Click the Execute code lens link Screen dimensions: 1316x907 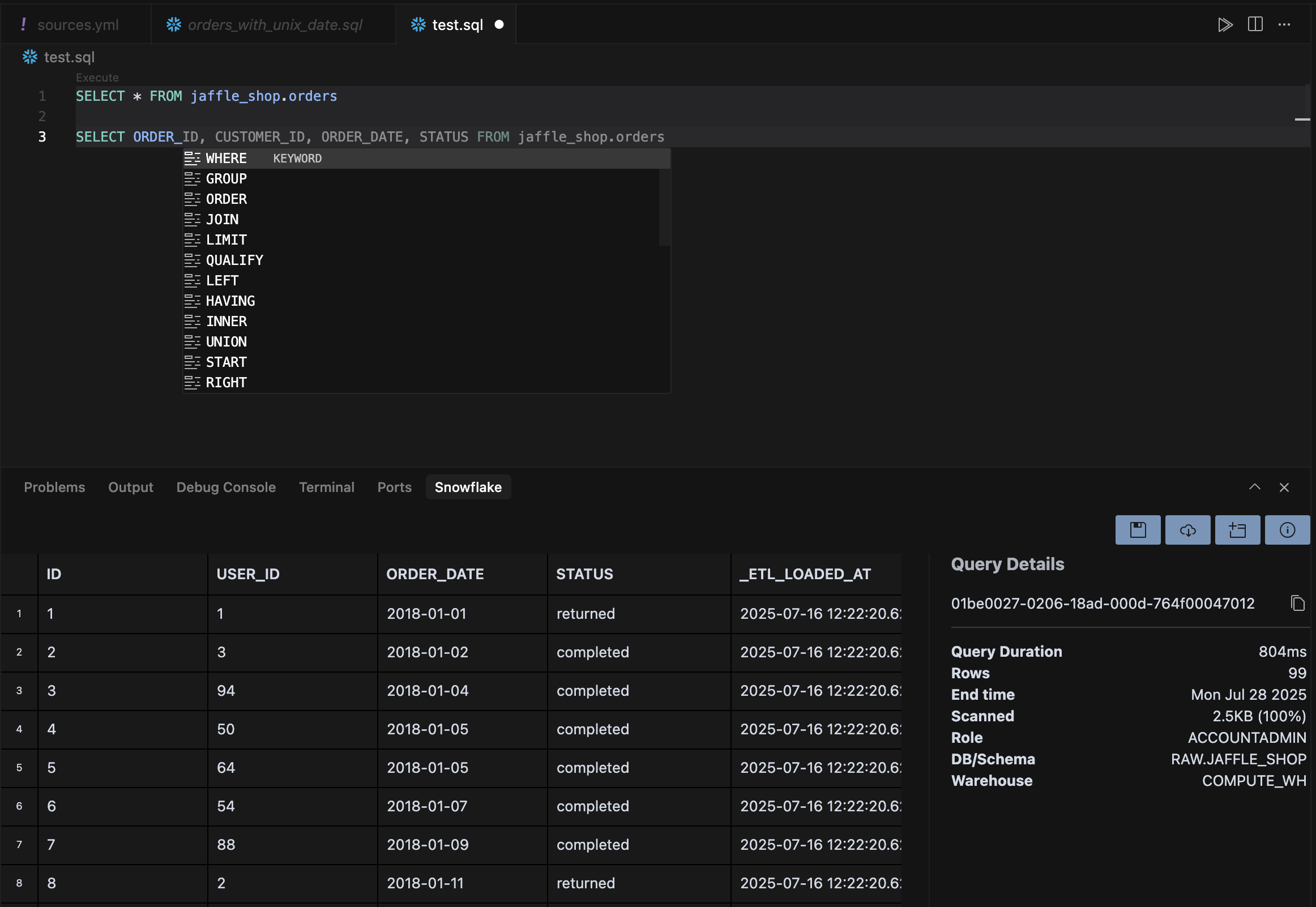97,78
